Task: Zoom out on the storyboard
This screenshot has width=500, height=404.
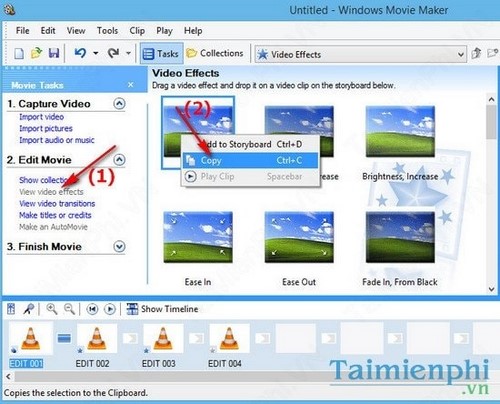Action: [x=69, y=309]
